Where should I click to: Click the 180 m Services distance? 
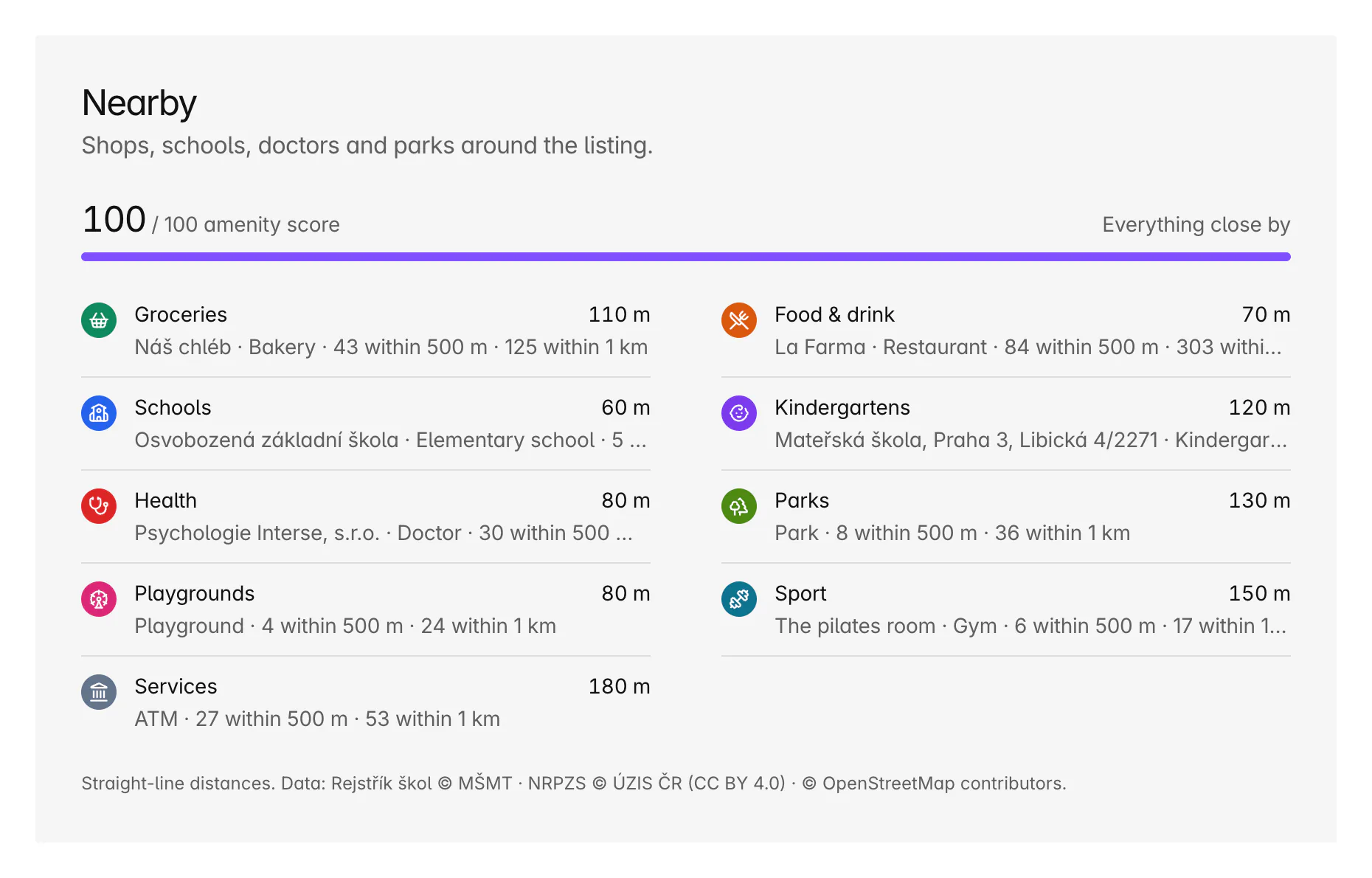click(619, 687)
